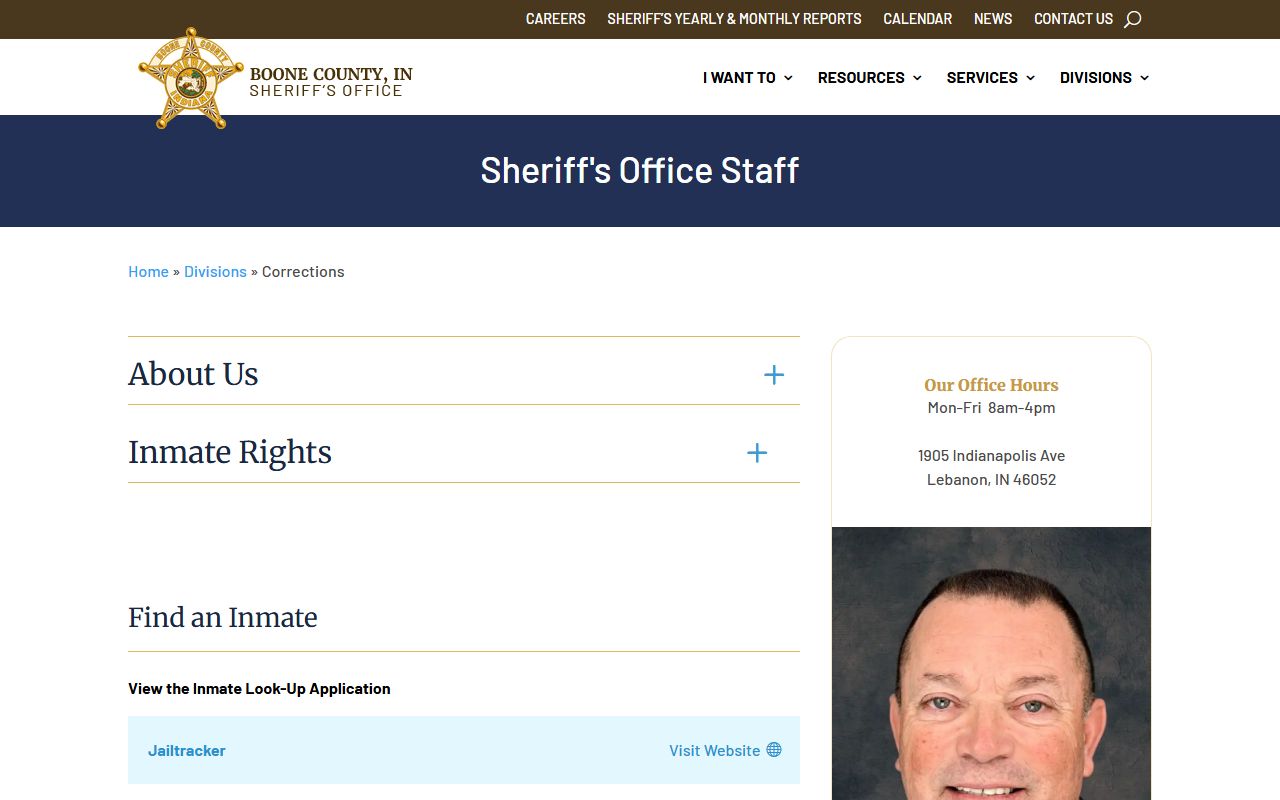
Task: Open the Contact Us page
Action: click(1073, 19)
